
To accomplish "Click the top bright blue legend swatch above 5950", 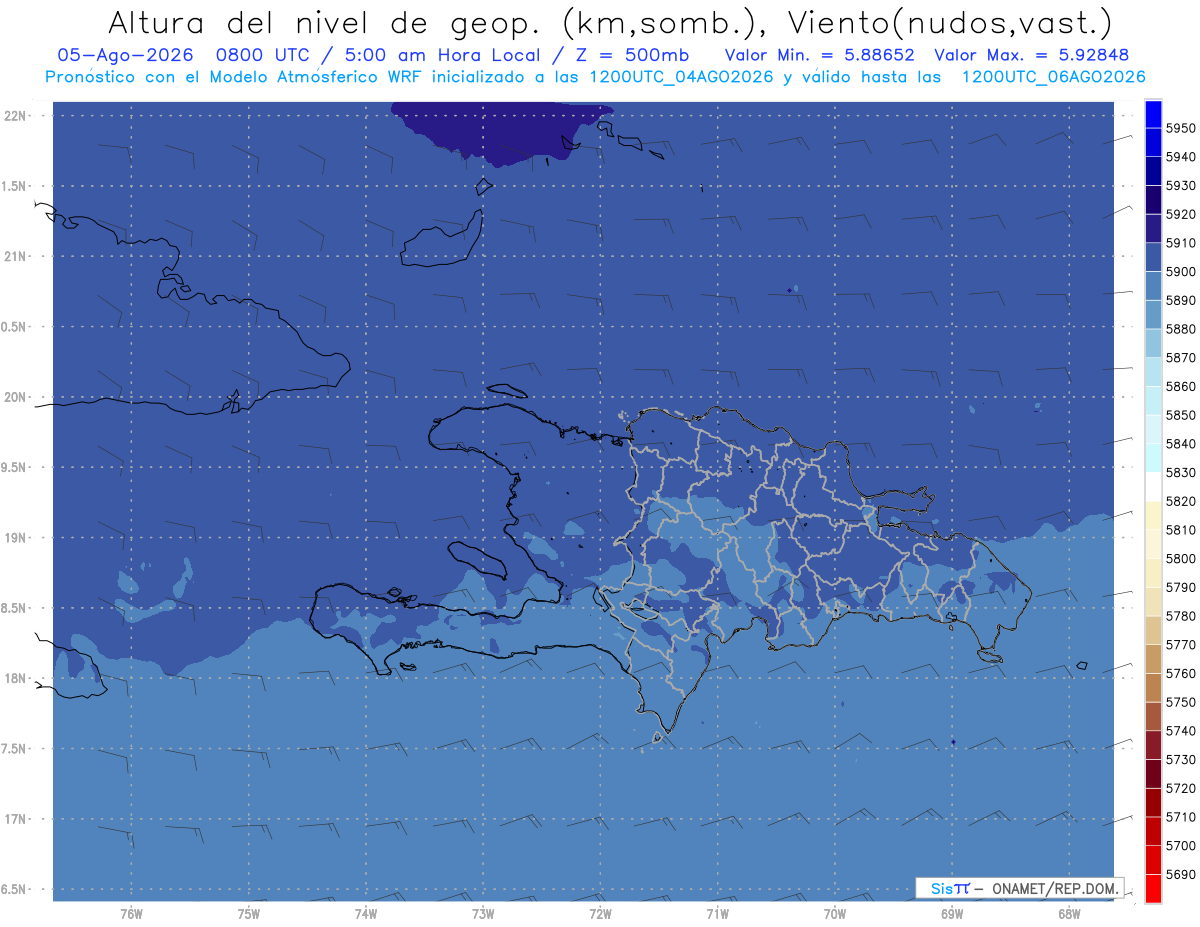I will coord(1153,113).
